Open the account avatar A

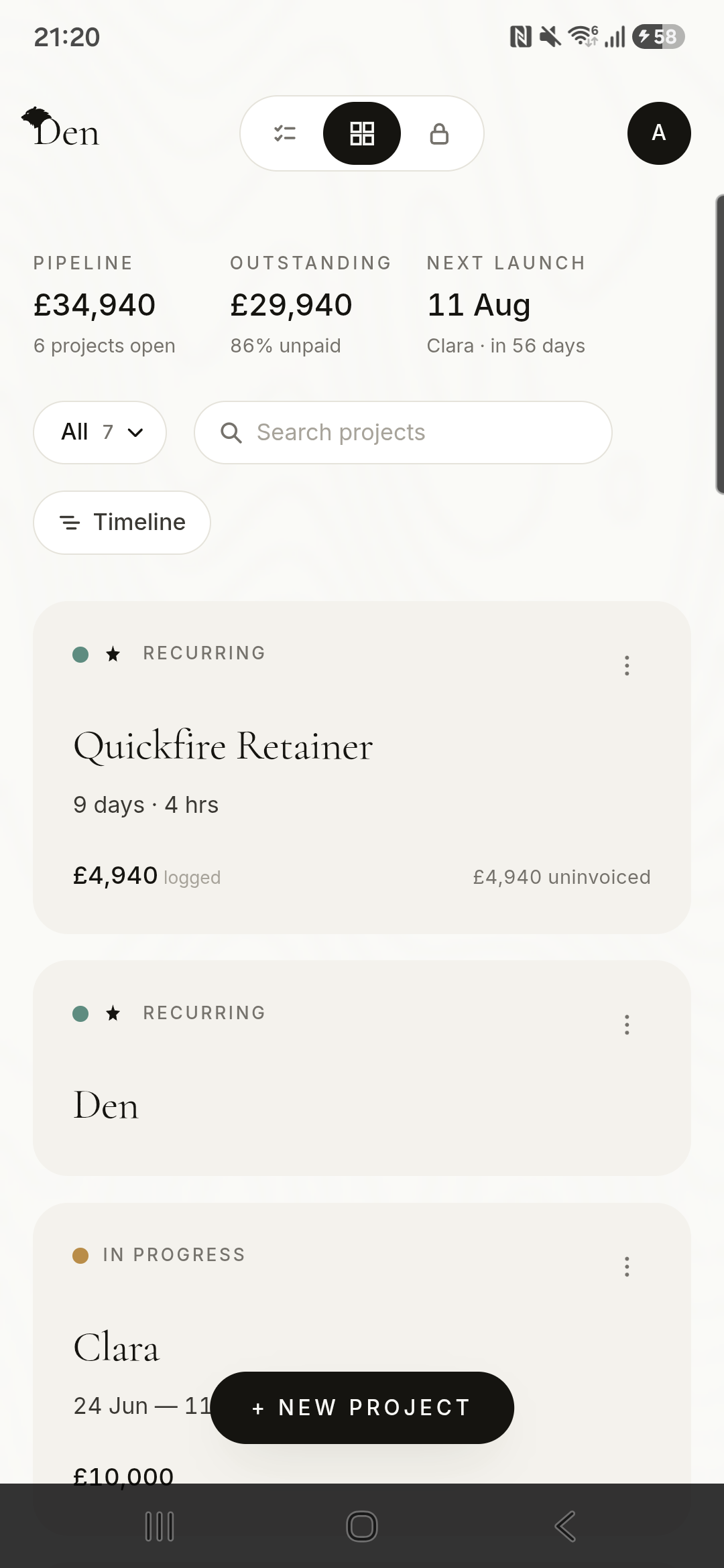pos(659,133)
